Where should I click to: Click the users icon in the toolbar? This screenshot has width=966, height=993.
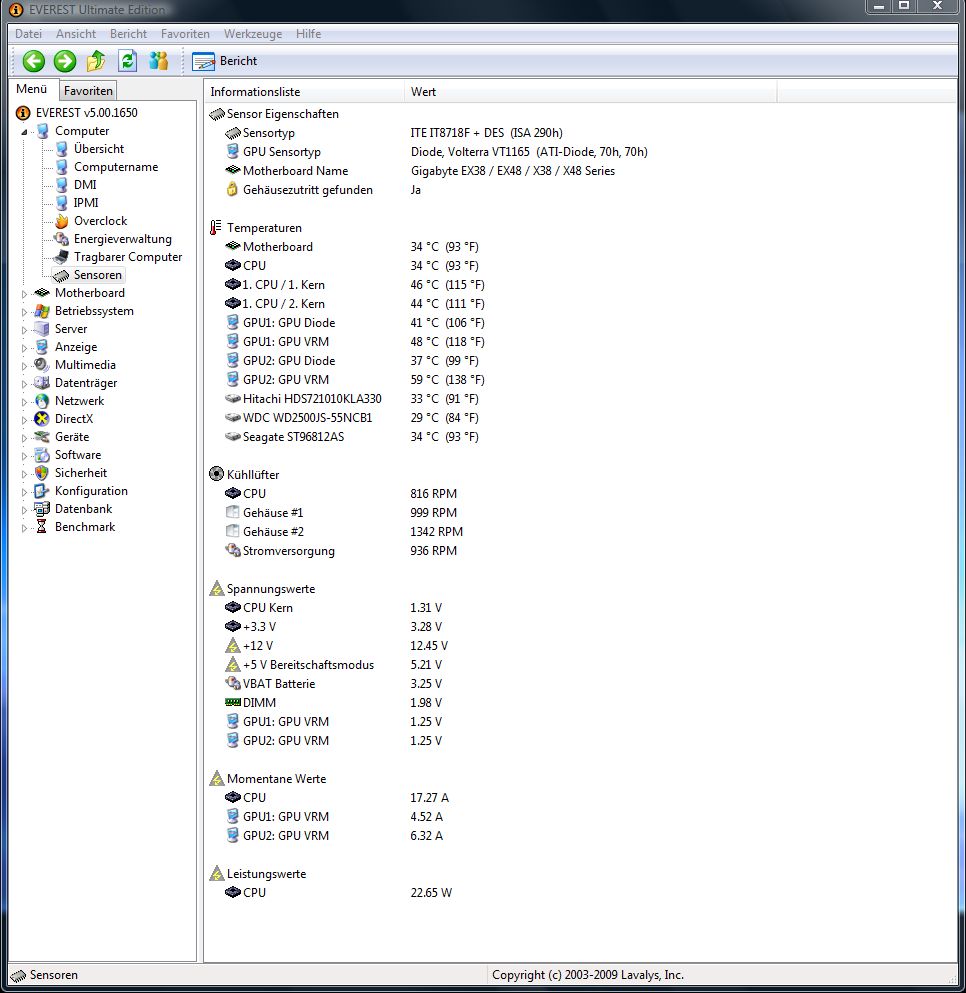158,61
